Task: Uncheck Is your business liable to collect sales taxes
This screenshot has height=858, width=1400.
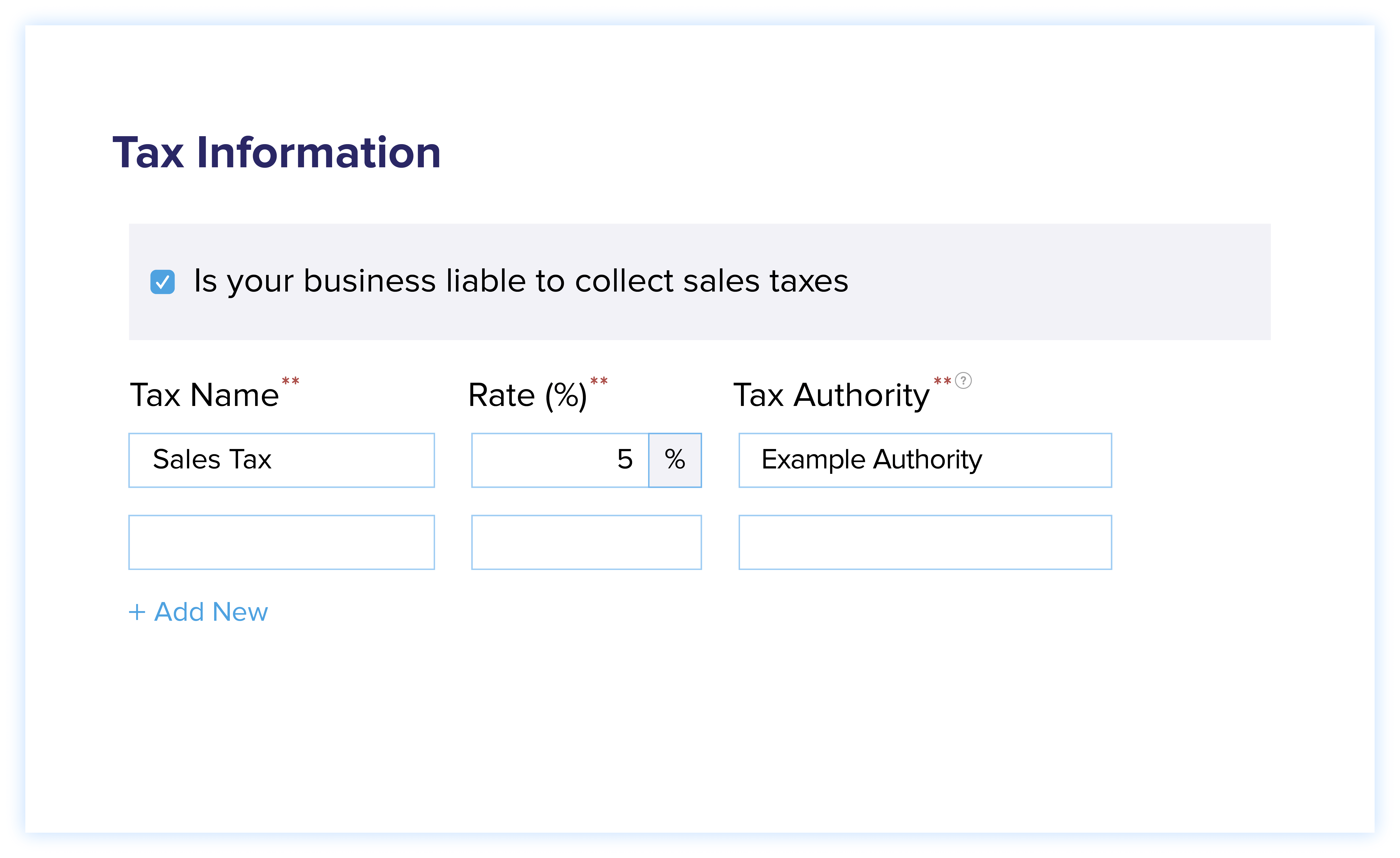Action: pos(162,281)
